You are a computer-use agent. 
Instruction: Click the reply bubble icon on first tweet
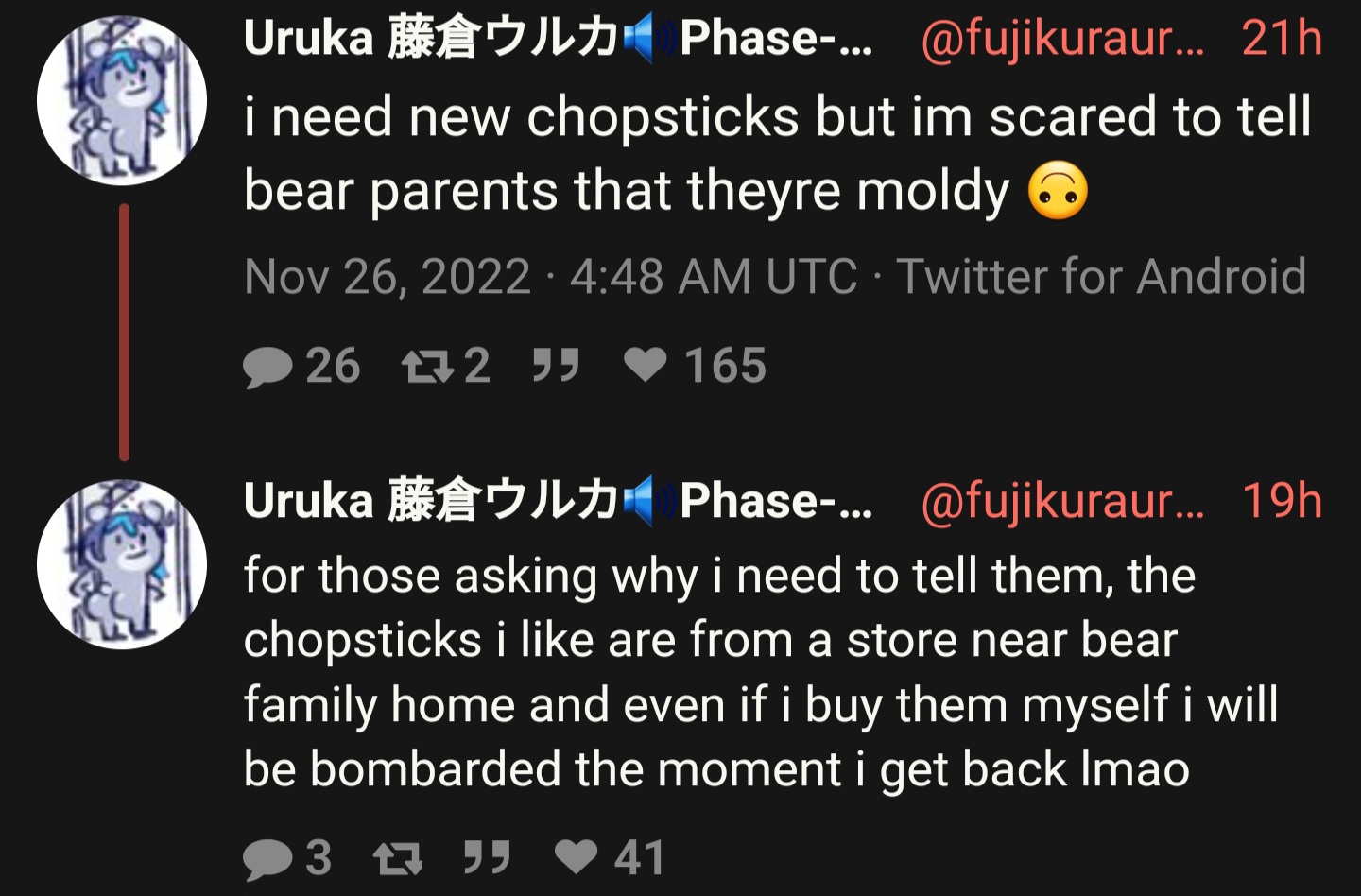tap(267, 367)
